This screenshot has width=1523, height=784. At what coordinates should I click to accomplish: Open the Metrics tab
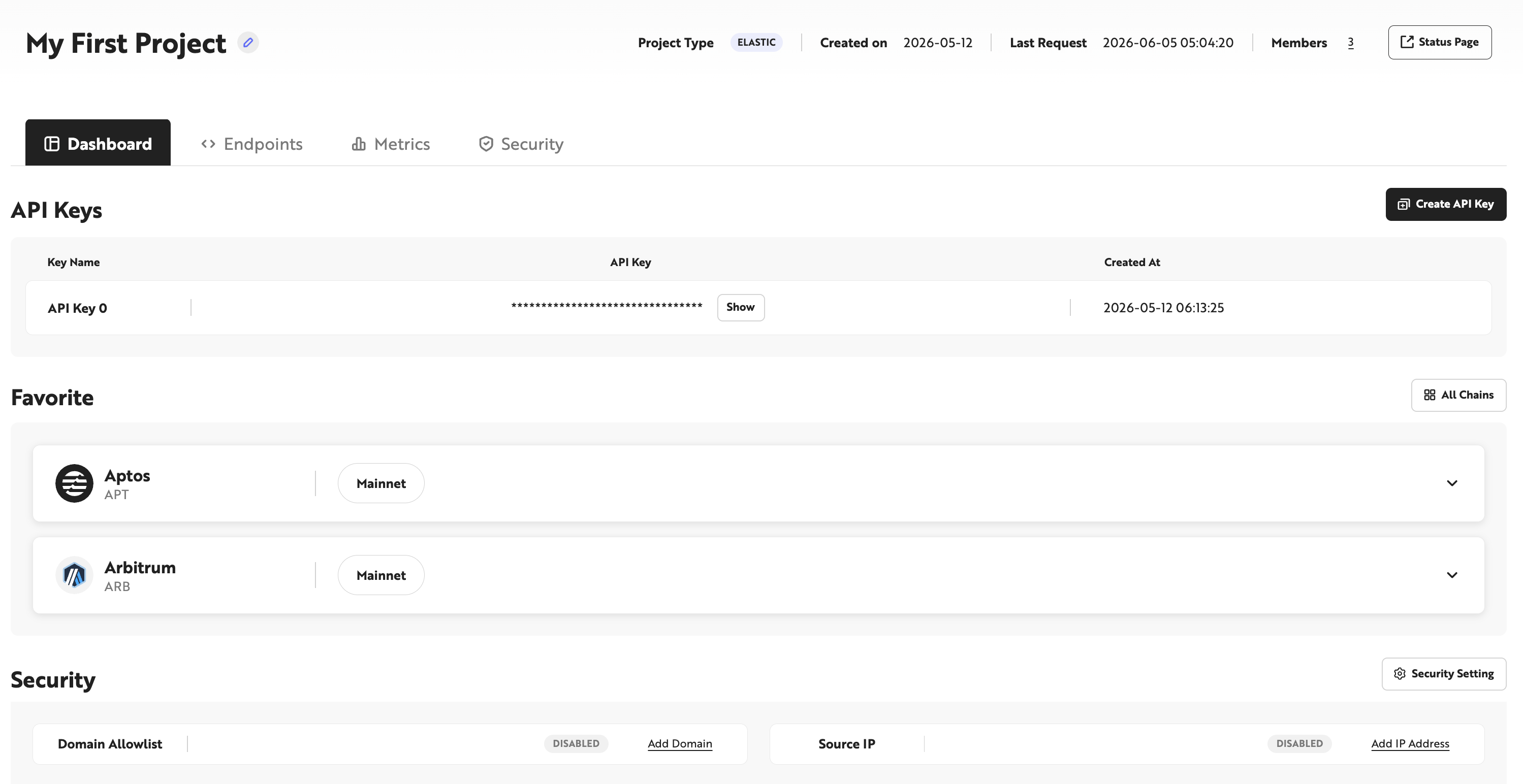[x=391, y=144]
